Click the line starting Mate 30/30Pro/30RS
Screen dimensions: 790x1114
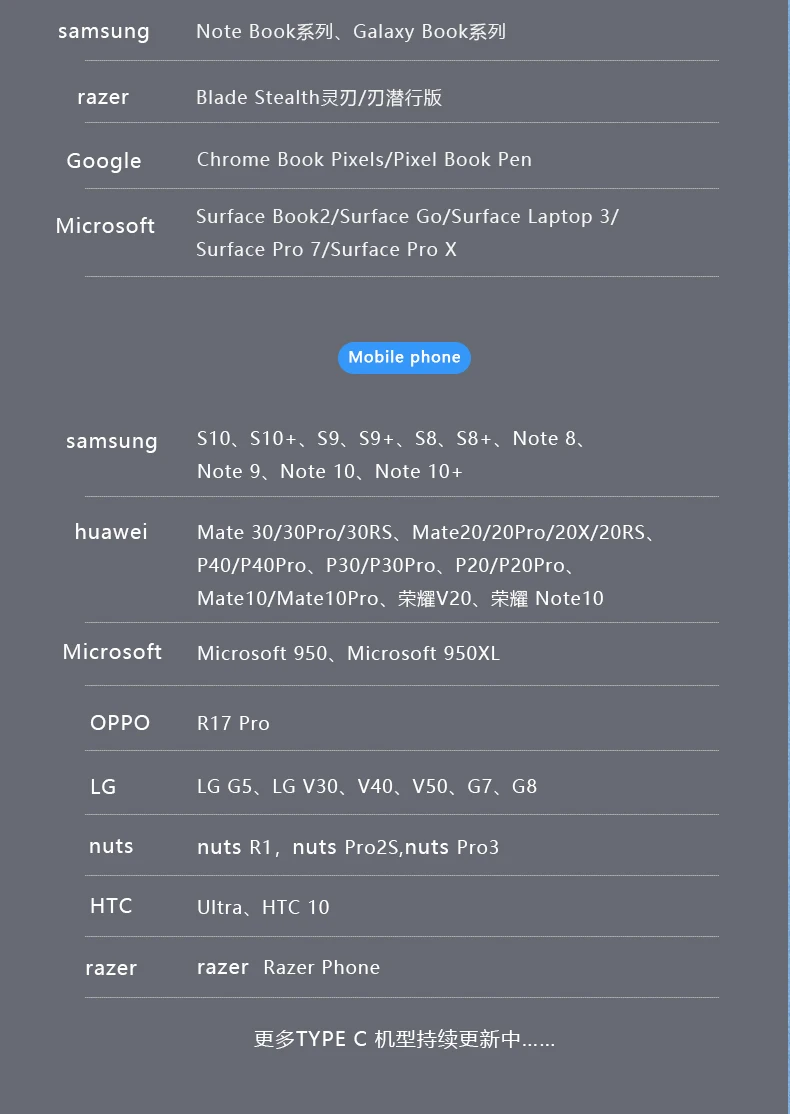(426, 533)
